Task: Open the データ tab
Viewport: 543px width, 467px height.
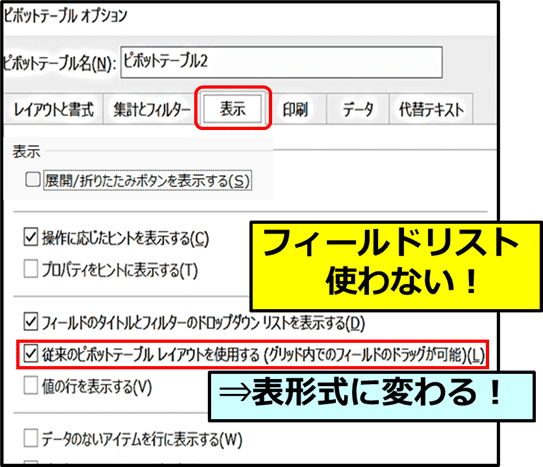Action: tap(358, 109)
